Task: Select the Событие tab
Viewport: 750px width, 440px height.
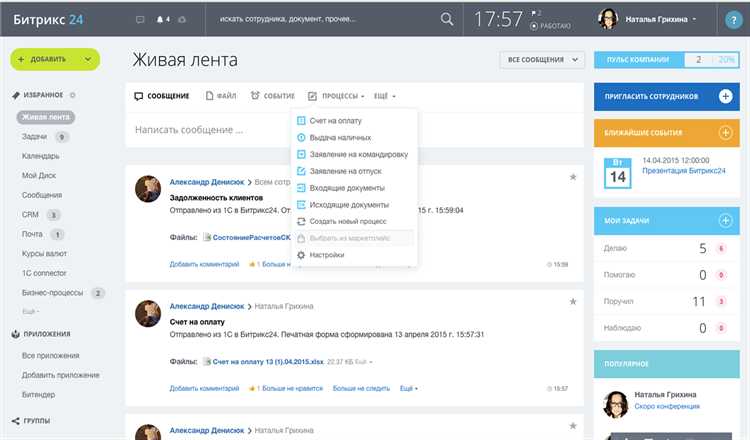Action: coord(273,96)
